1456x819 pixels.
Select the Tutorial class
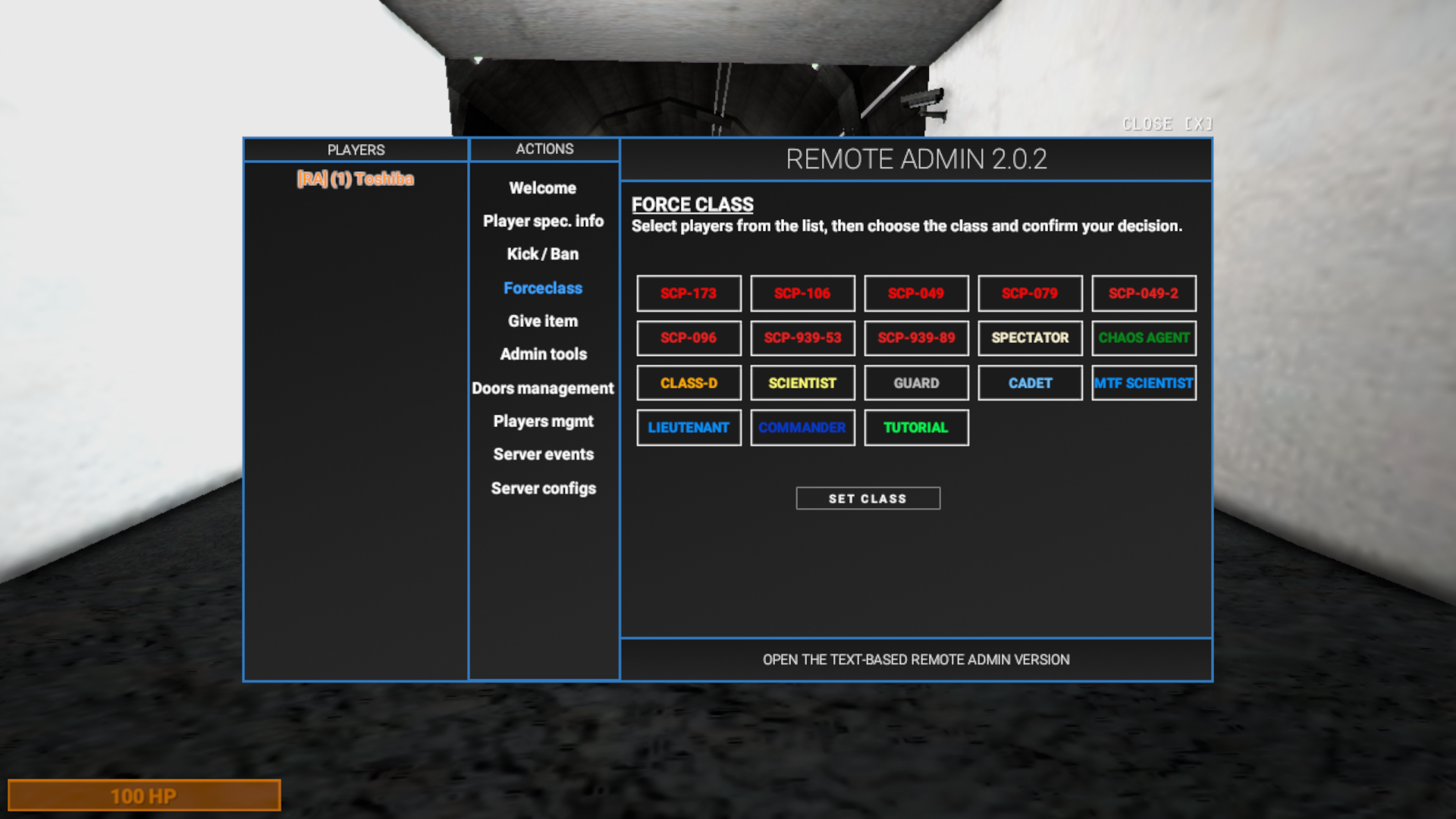[x=916, y=428]
